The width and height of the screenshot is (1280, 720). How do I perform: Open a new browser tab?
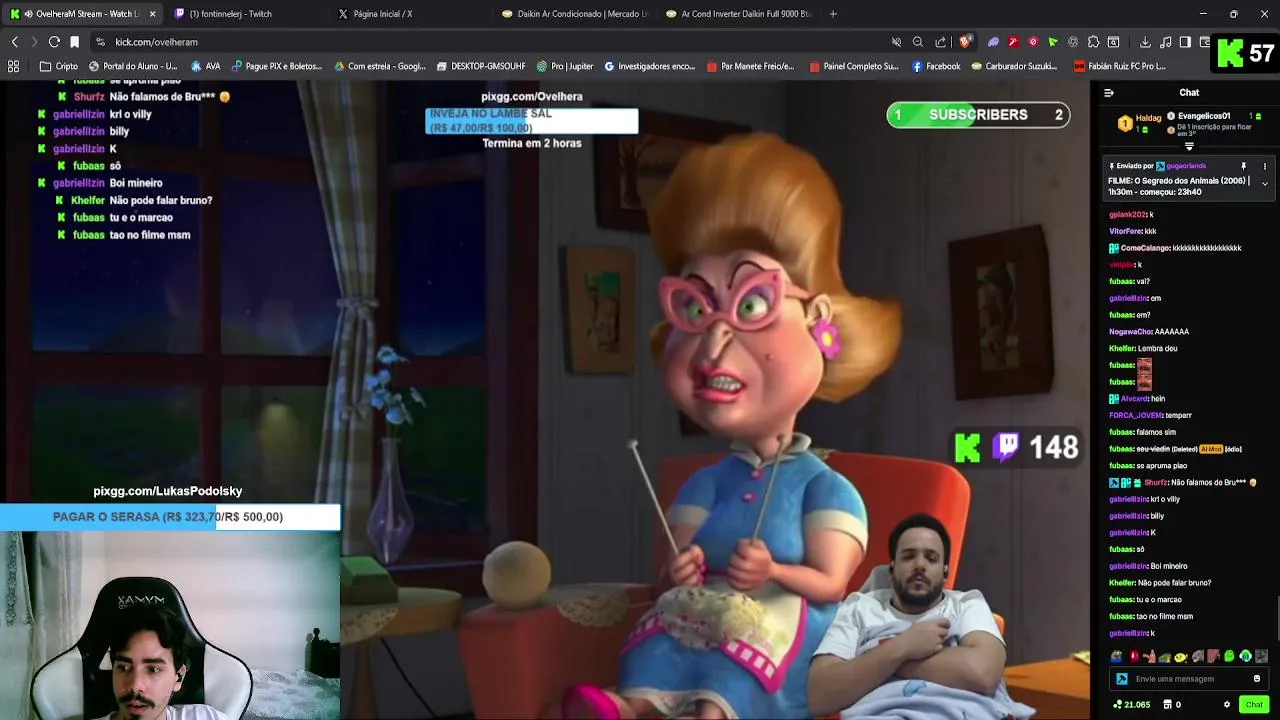[833, 14]
